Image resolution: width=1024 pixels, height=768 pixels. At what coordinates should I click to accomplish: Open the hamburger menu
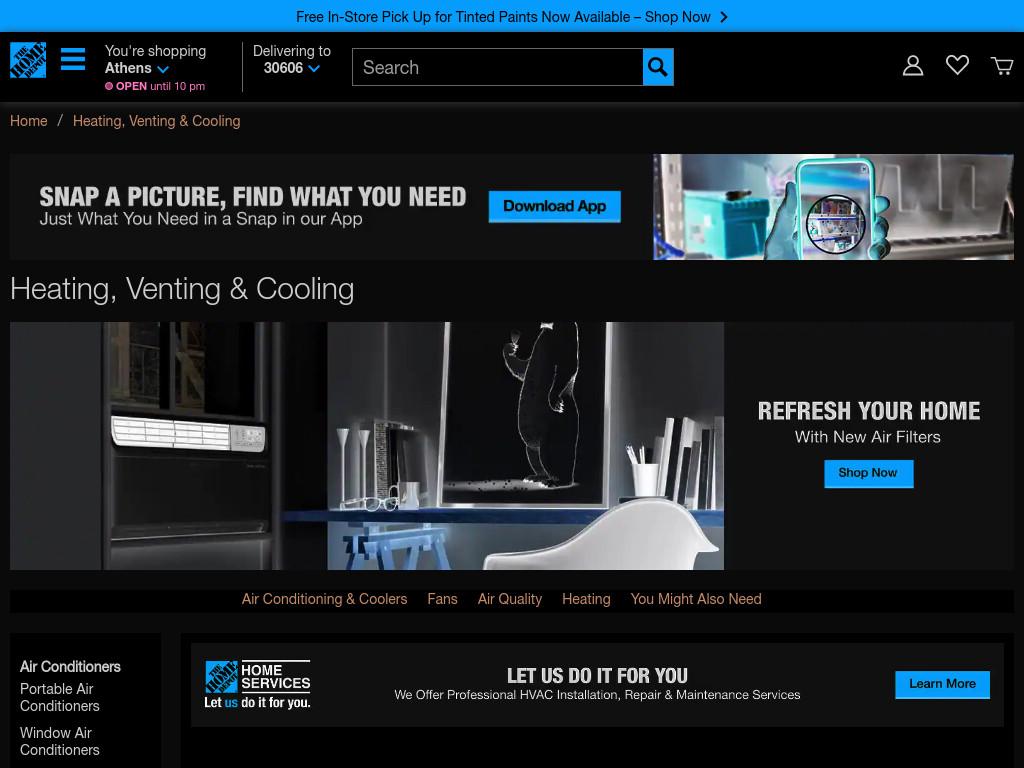[x=72, y=59]
